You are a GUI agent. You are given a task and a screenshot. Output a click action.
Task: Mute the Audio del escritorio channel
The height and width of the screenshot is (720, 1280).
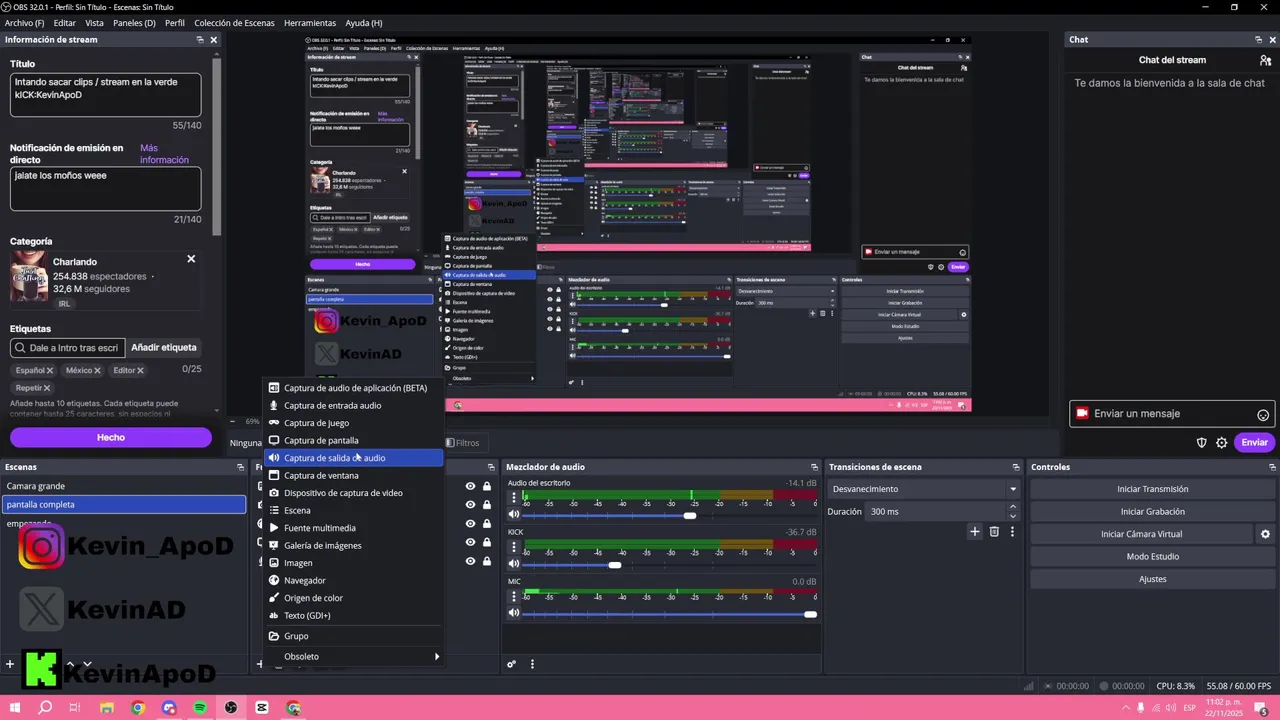(x=514, y=515)
